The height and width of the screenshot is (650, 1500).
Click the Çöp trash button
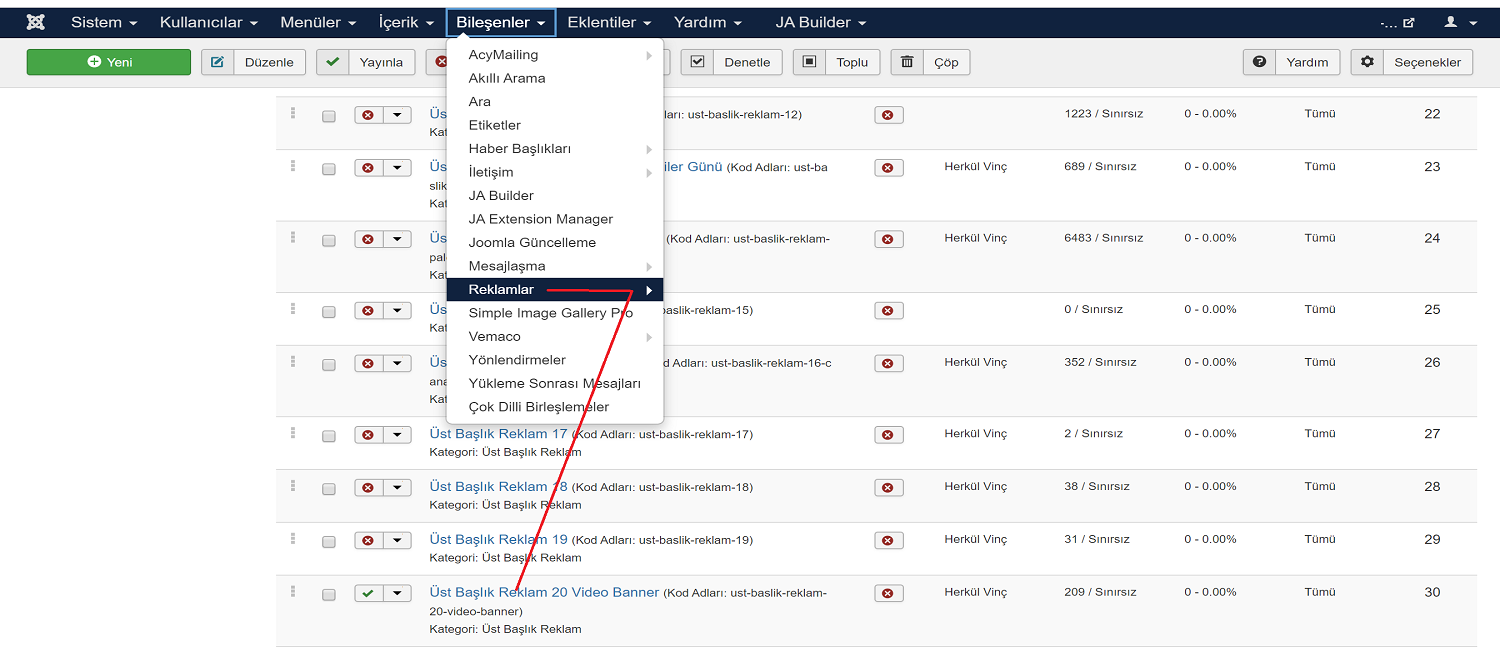930,62
